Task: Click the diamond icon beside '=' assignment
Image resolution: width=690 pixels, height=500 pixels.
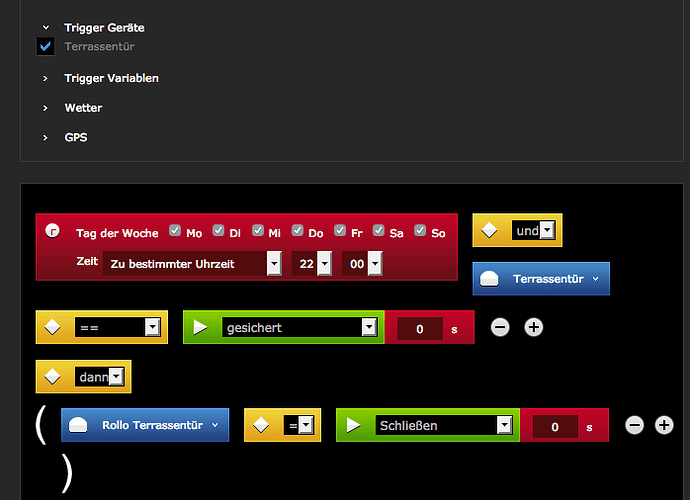Action: [261, 425]
